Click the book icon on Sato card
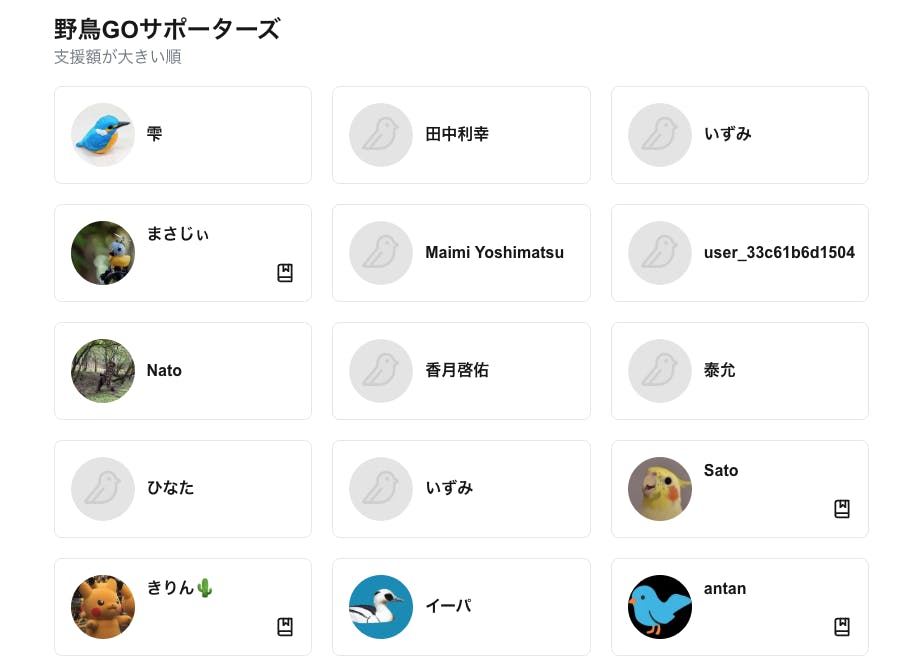The image size is (902, 666). pos(842,509)
